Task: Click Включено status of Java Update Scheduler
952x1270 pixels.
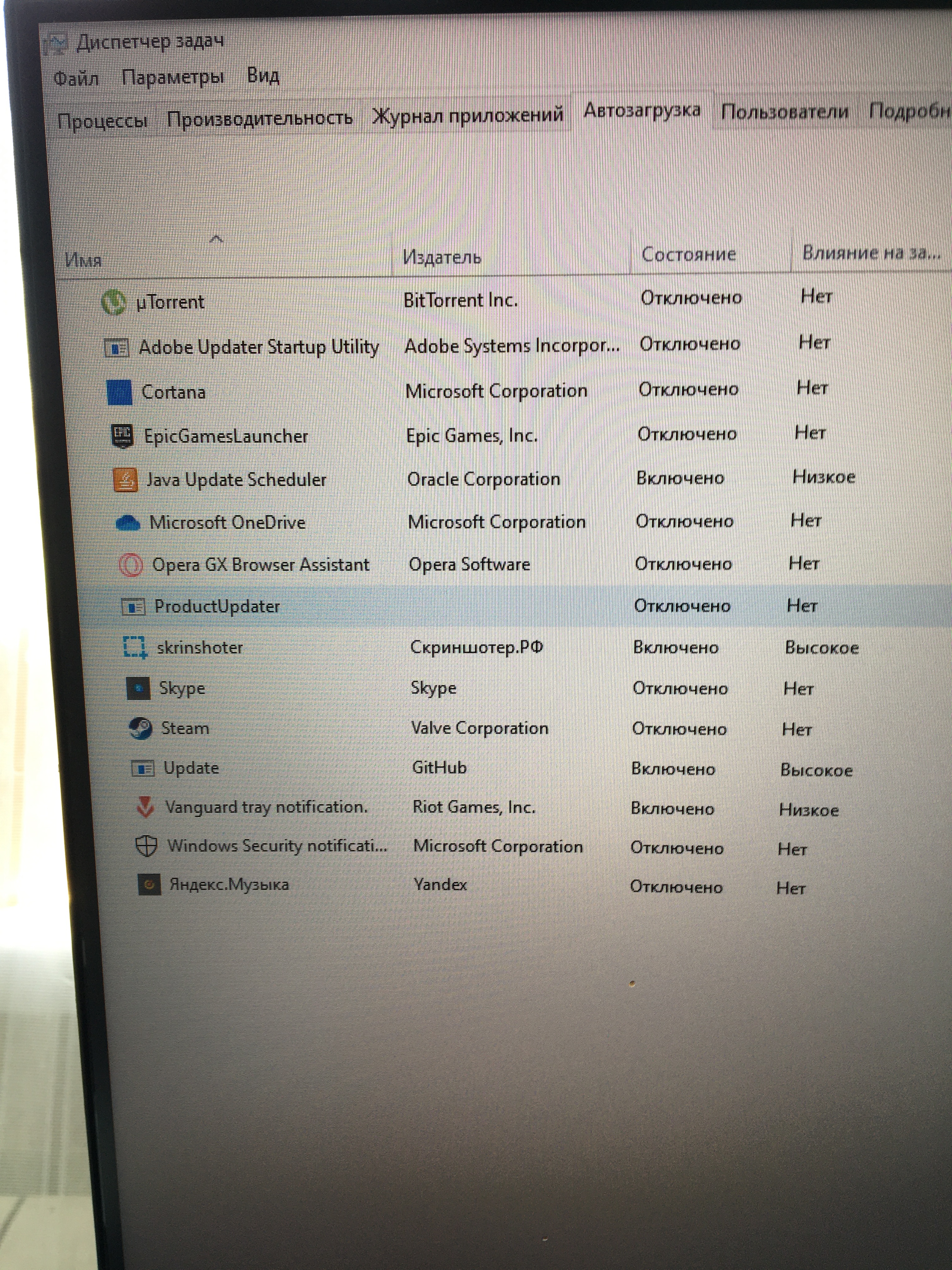Action: coord(680,478)
